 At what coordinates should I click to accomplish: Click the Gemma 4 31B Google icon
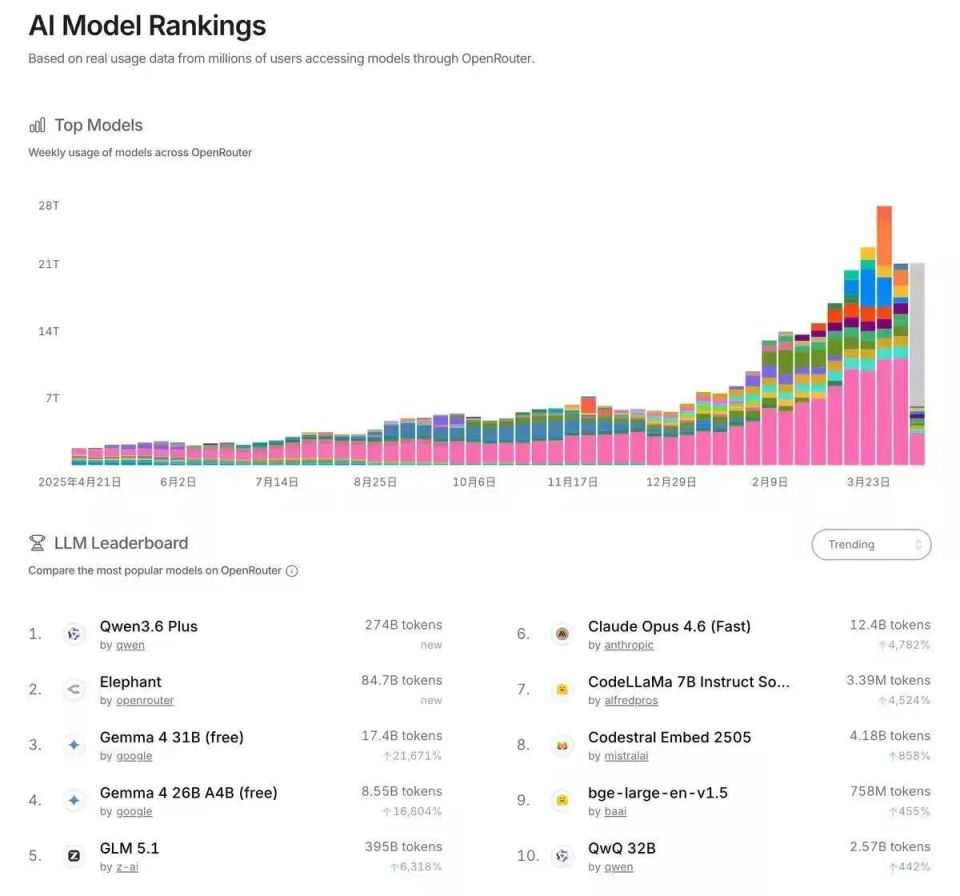[x=73, y=745]
